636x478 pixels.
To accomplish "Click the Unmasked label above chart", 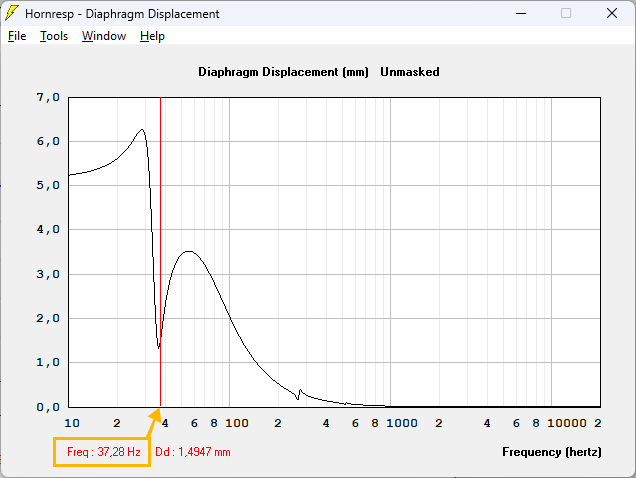I will pos(410,72).
